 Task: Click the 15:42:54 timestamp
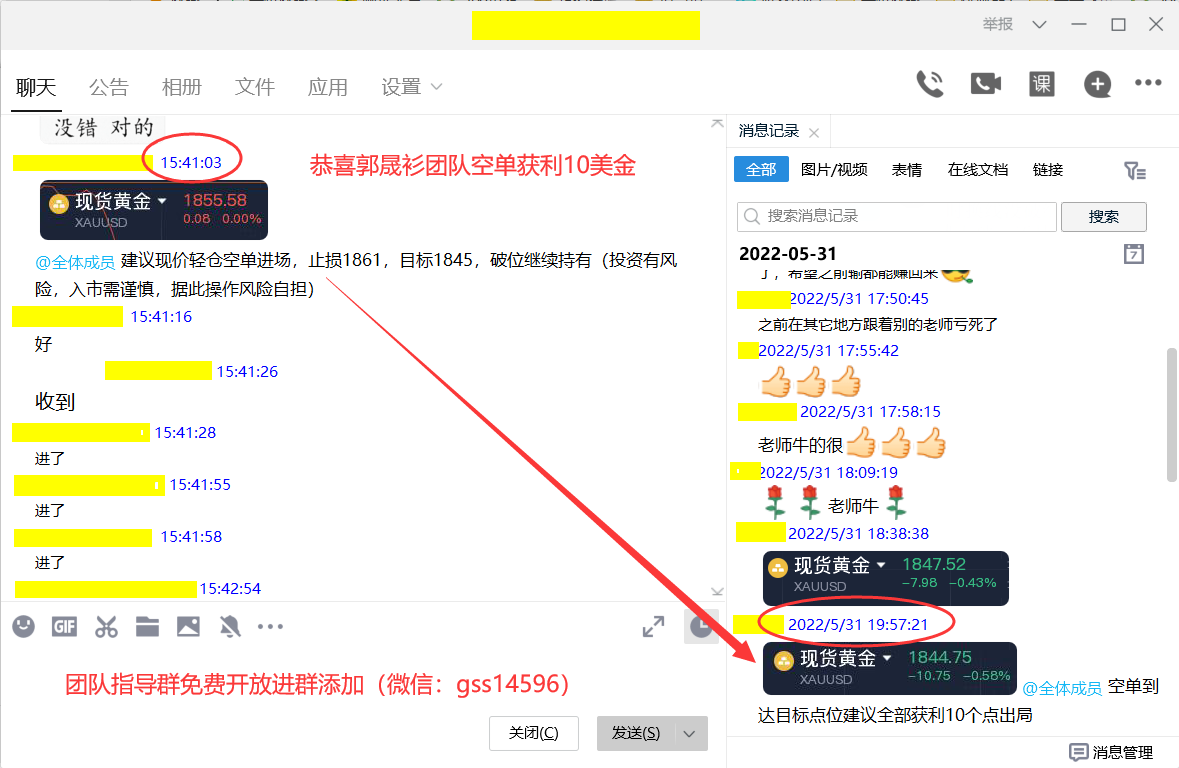230,588
